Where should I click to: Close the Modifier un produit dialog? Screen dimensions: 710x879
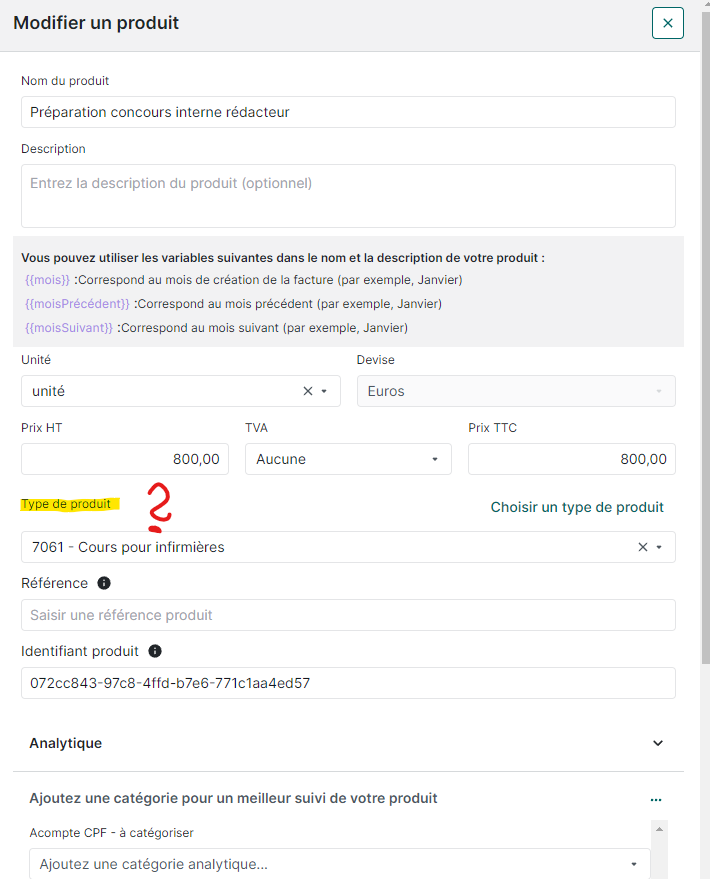[667, 23]
